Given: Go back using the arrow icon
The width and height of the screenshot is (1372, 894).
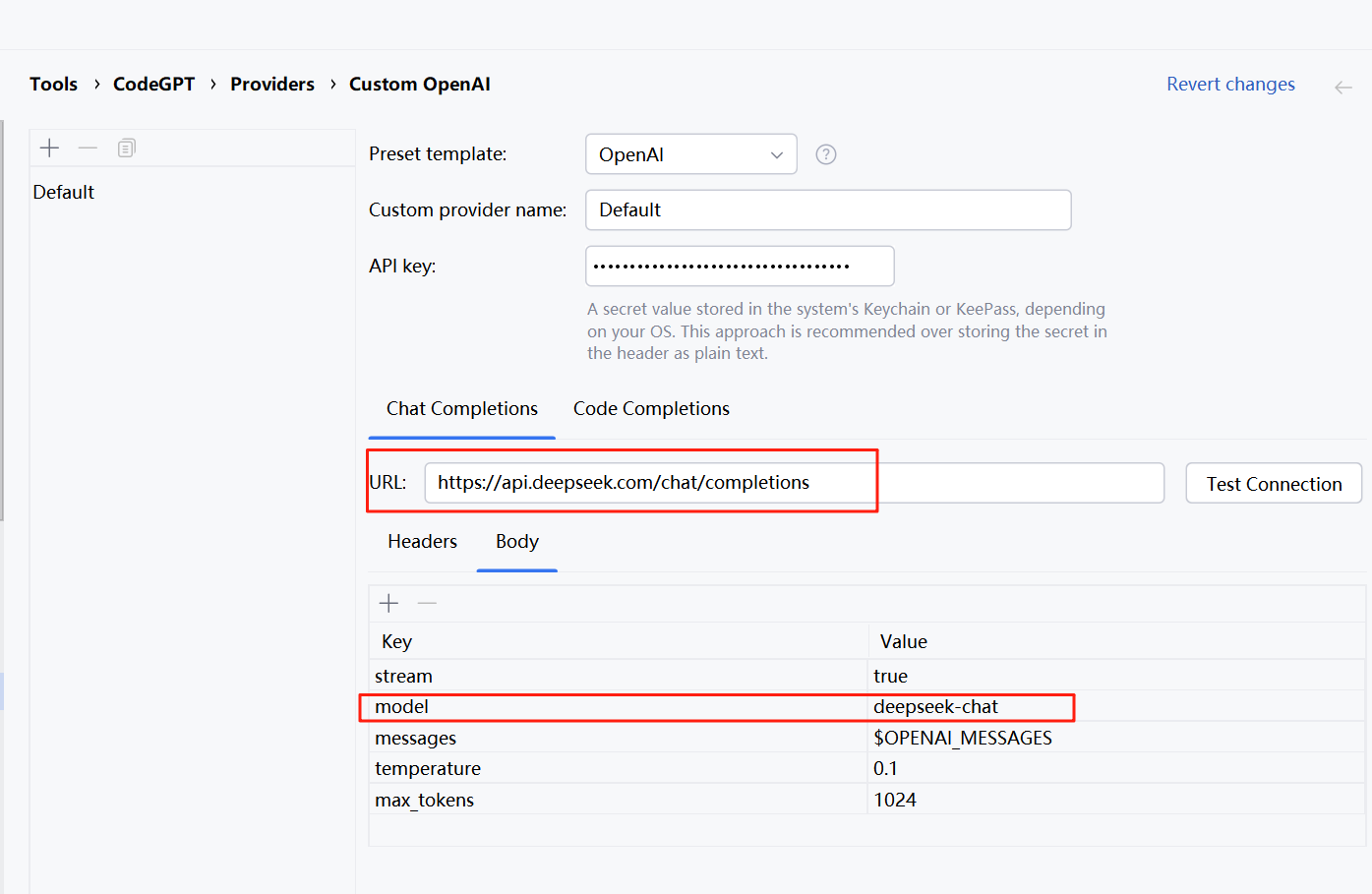Looking at the screenshot, I should coord(1343,88).
